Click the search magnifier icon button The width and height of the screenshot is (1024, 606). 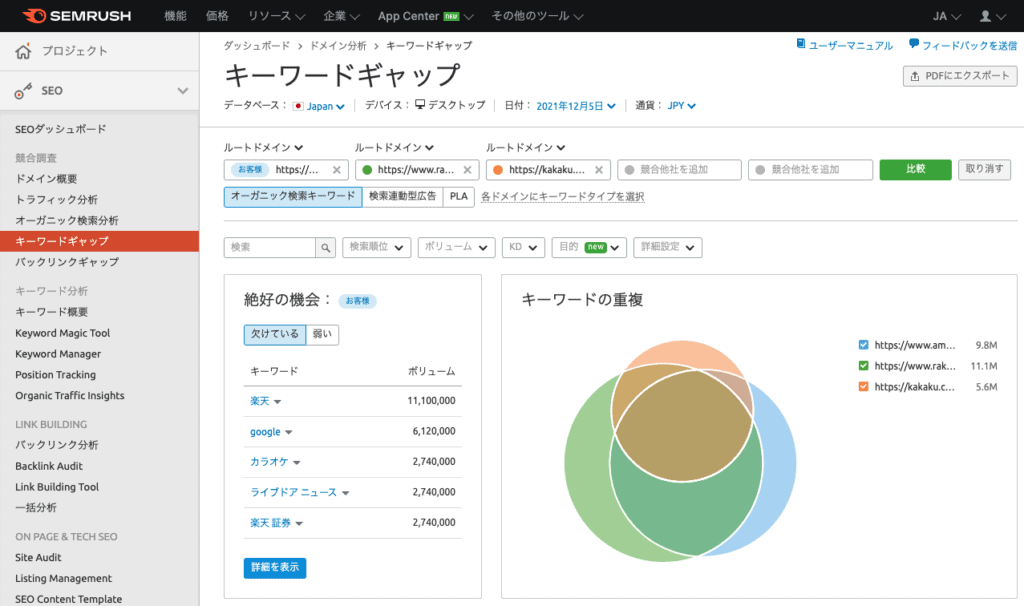coord(325,247)
